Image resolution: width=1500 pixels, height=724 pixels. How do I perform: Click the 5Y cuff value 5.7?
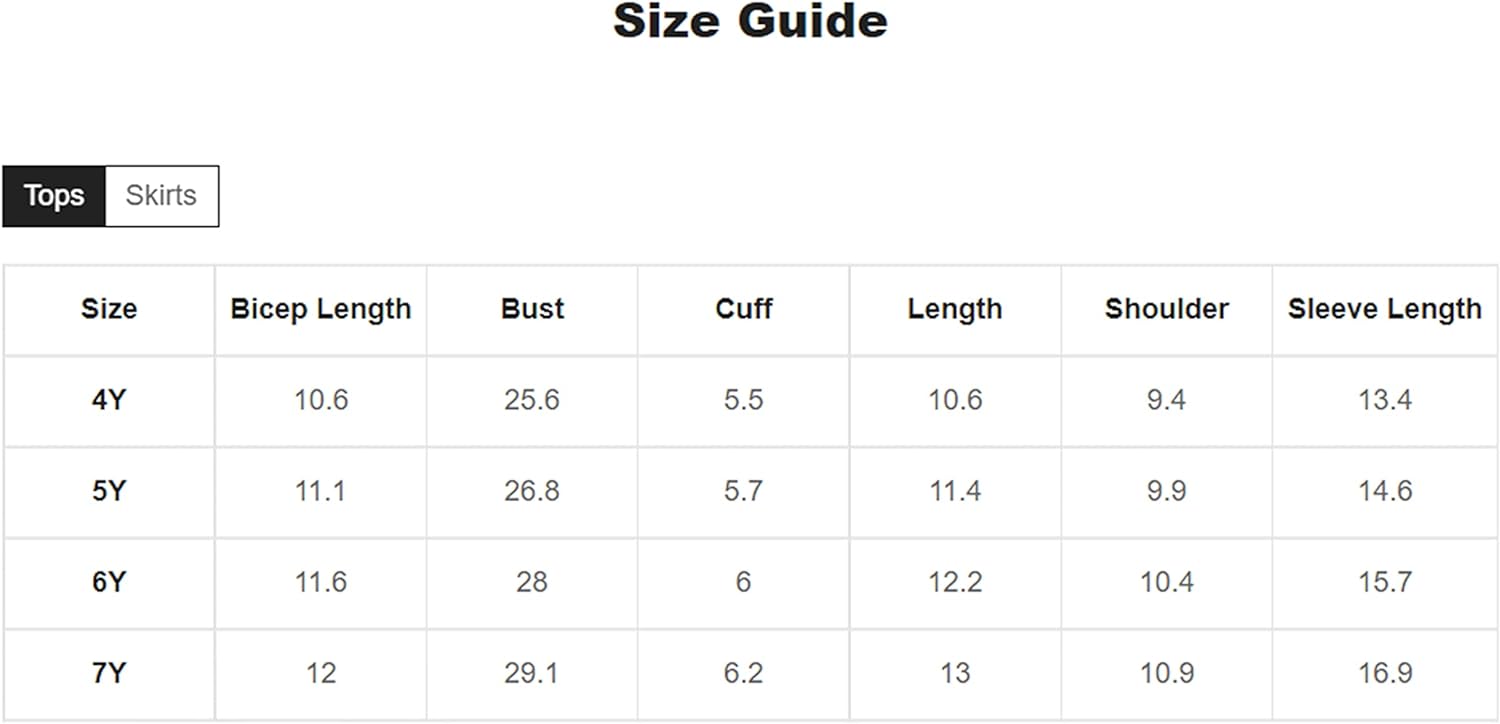(x=744, y=491)
